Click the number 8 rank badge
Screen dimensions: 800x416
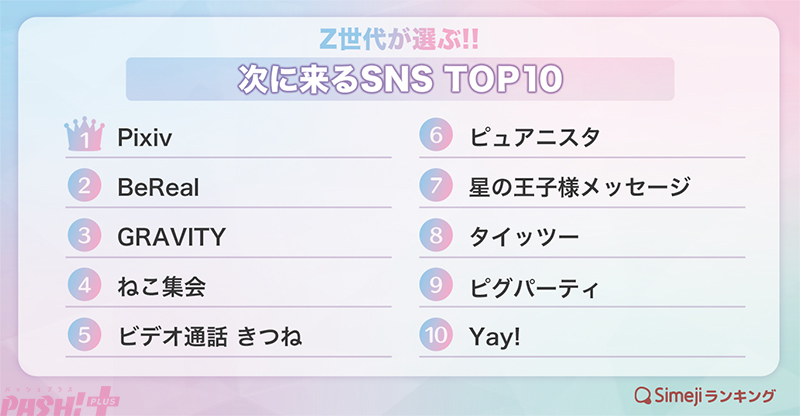click(x=437, y=237)
